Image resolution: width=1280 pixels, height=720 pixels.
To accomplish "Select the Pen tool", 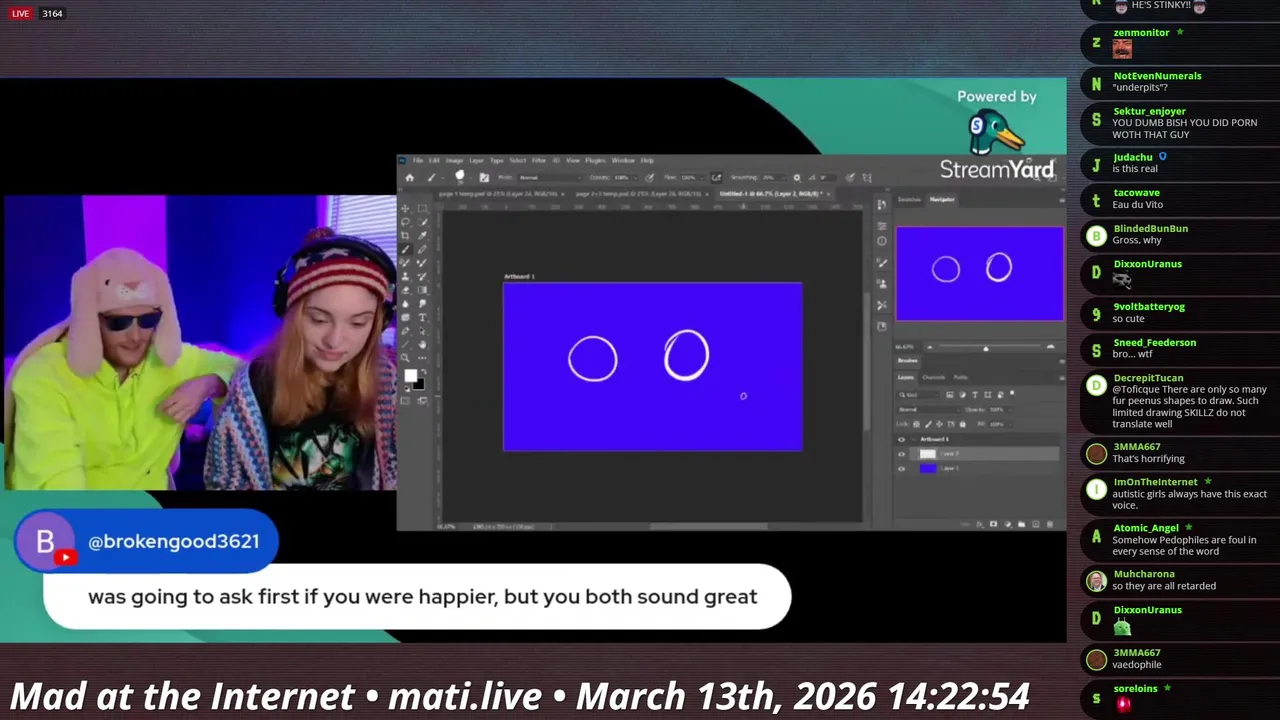I will (x=405, y=331).
